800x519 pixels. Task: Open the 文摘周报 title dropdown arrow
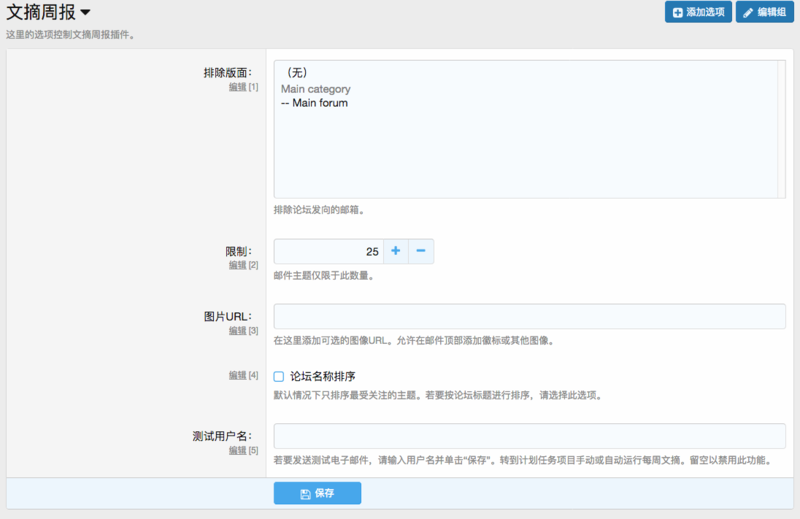pos(85,12)
